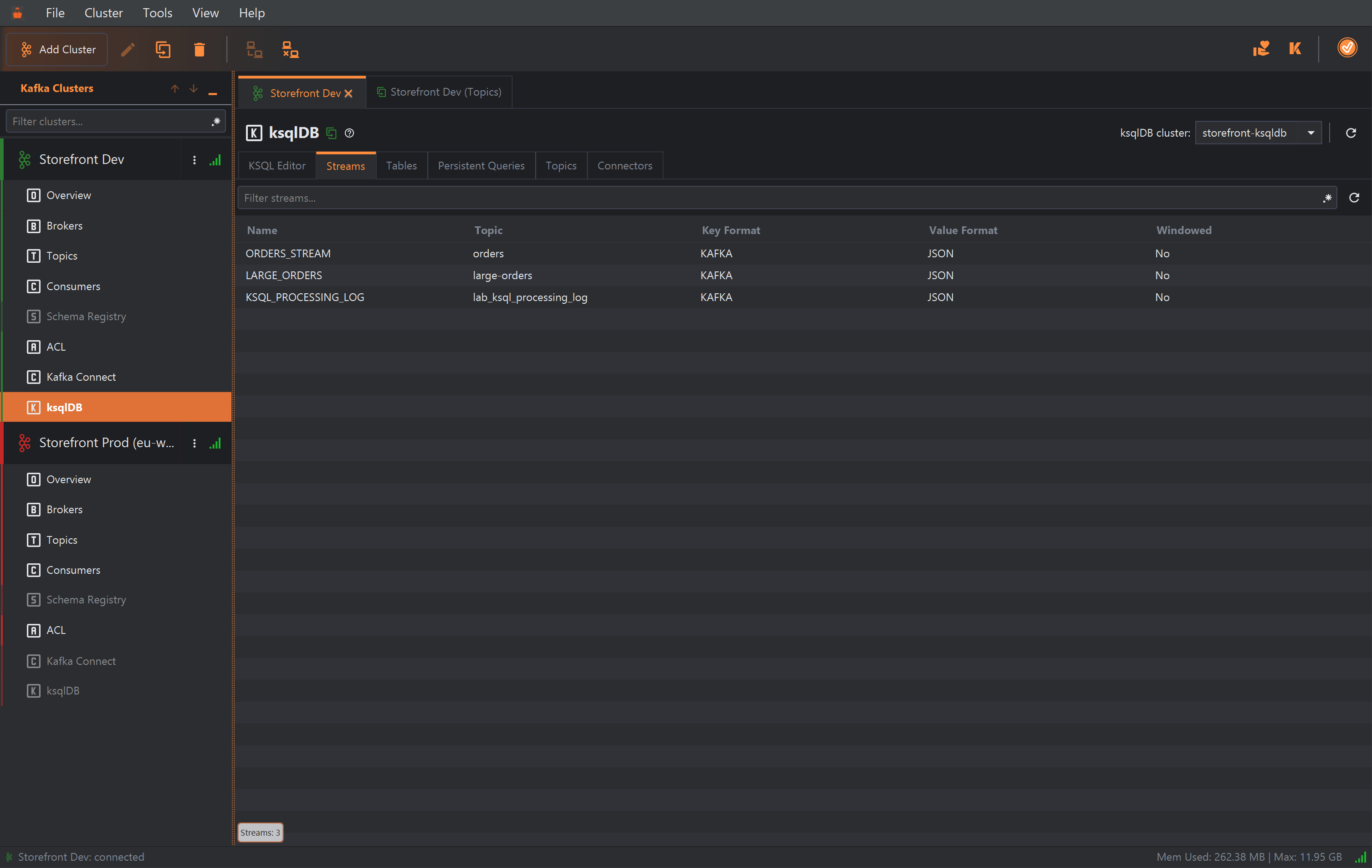Open the KSQL Editor tab
This screenshot has width=1372, height=868.
[277, 166]
